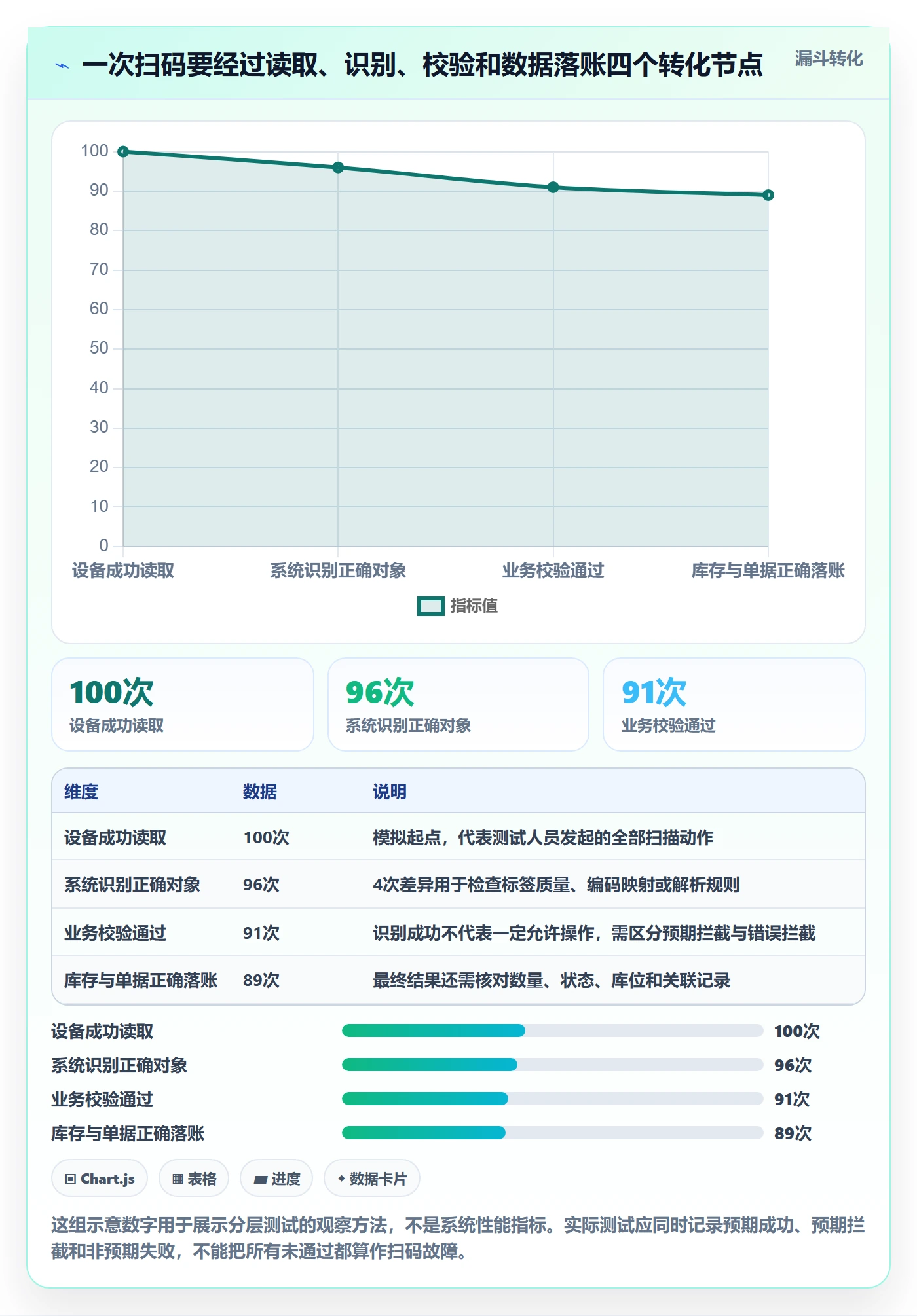The height and width of the screenshot is (1316, 917).
Task: Click the chart data point at 设备成功读取
Action: 123,152
